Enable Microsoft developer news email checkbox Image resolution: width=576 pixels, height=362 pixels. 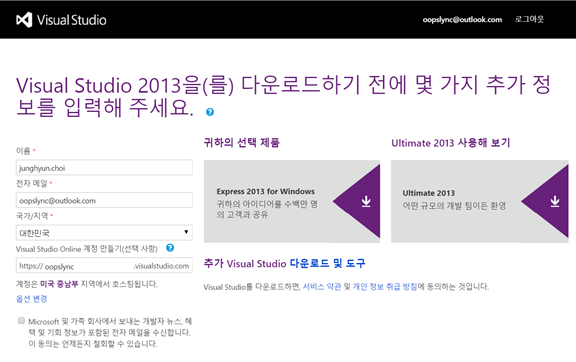21,320
